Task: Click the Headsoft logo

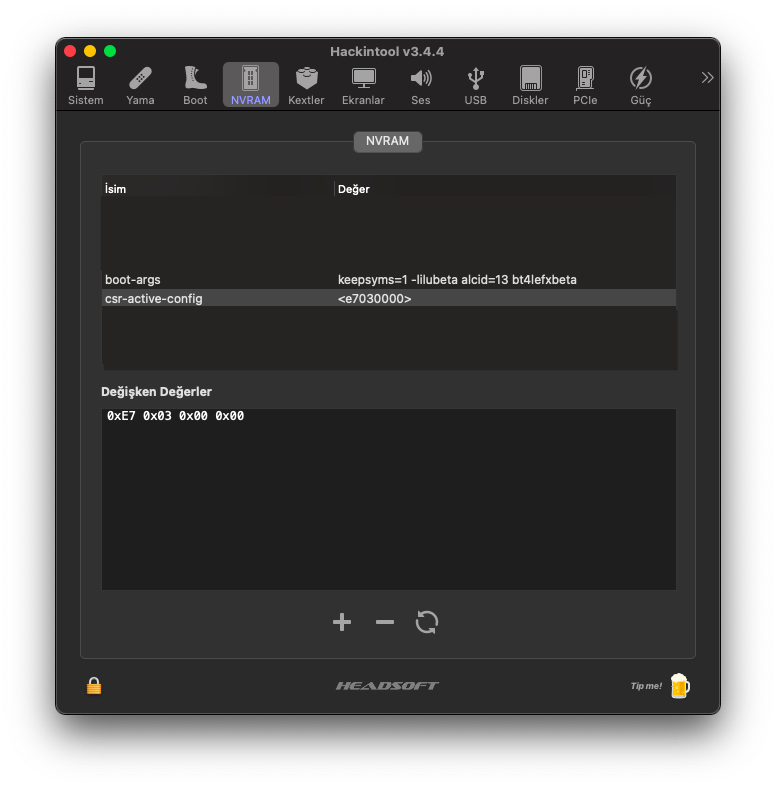Action: pos(387,685)
